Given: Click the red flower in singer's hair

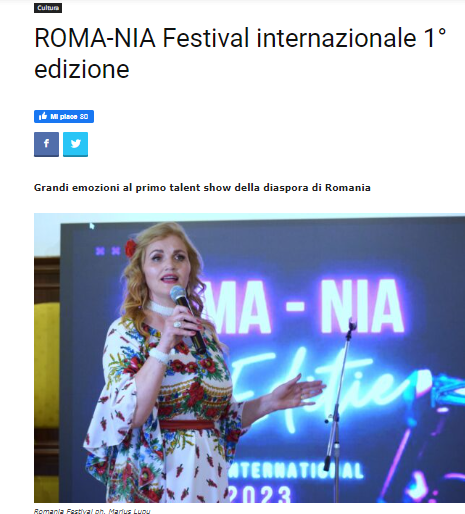Looking at the screenshot, I should click(x=130, y=248).
